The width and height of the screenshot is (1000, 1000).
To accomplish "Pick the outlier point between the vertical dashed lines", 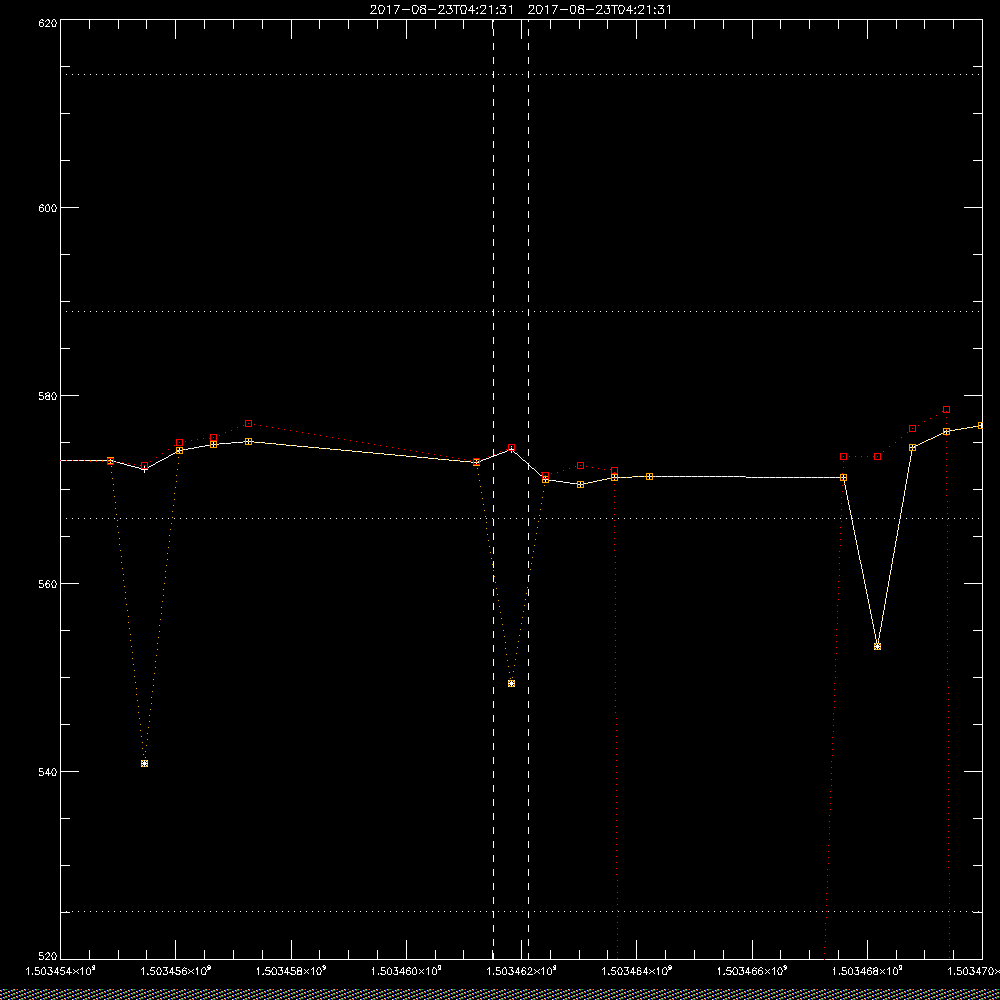I will (x=511, y=683).
